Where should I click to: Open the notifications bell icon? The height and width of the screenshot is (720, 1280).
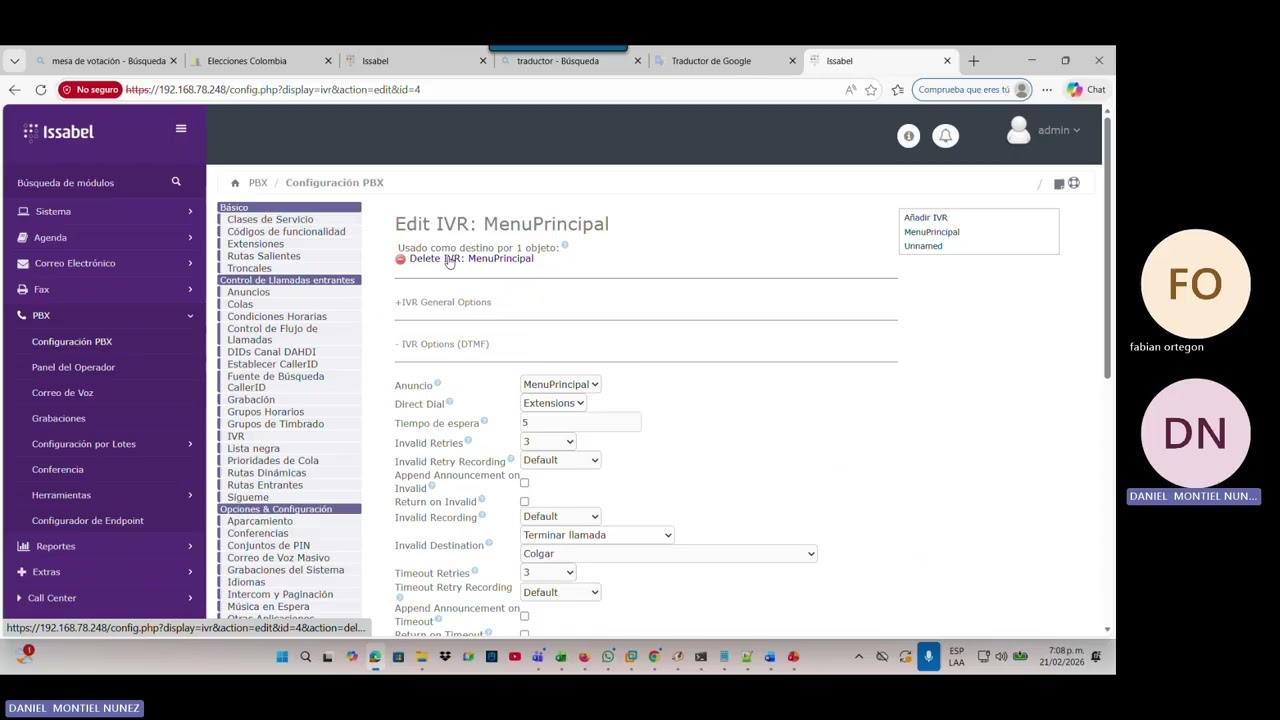[945, 136]
